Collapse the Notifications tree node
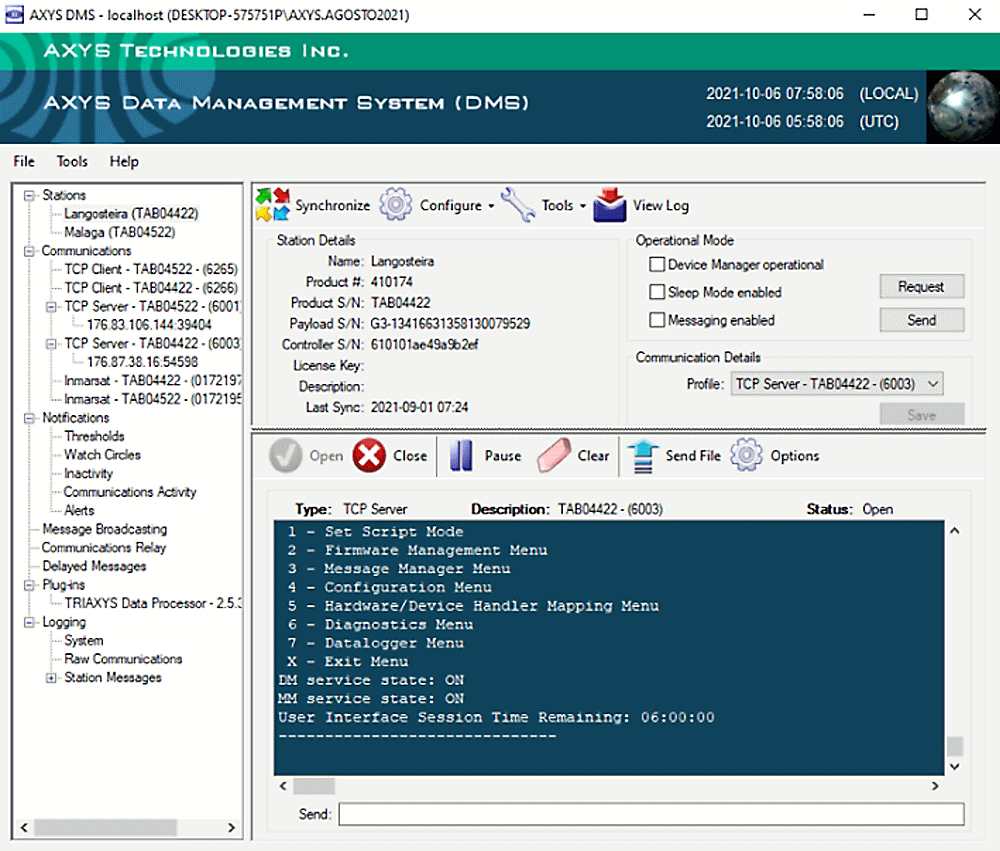 29,418
